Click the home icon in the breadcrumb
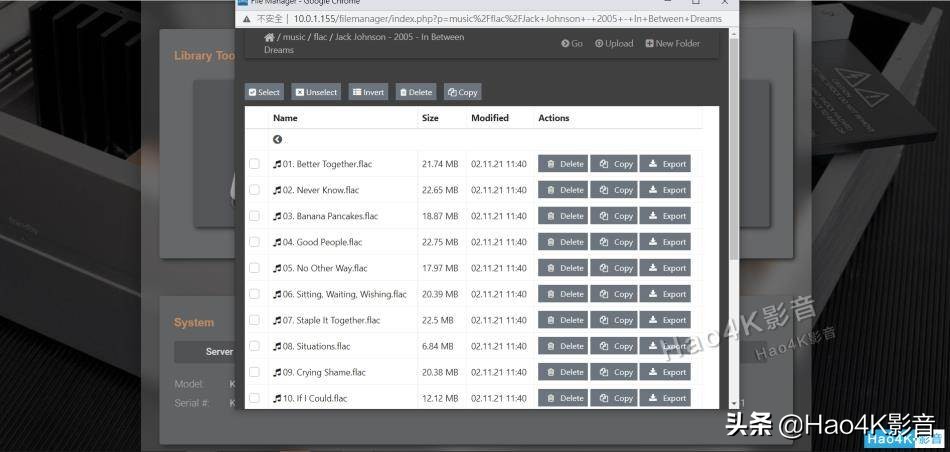Screen dimensions: 950x452 coord(269,38)
